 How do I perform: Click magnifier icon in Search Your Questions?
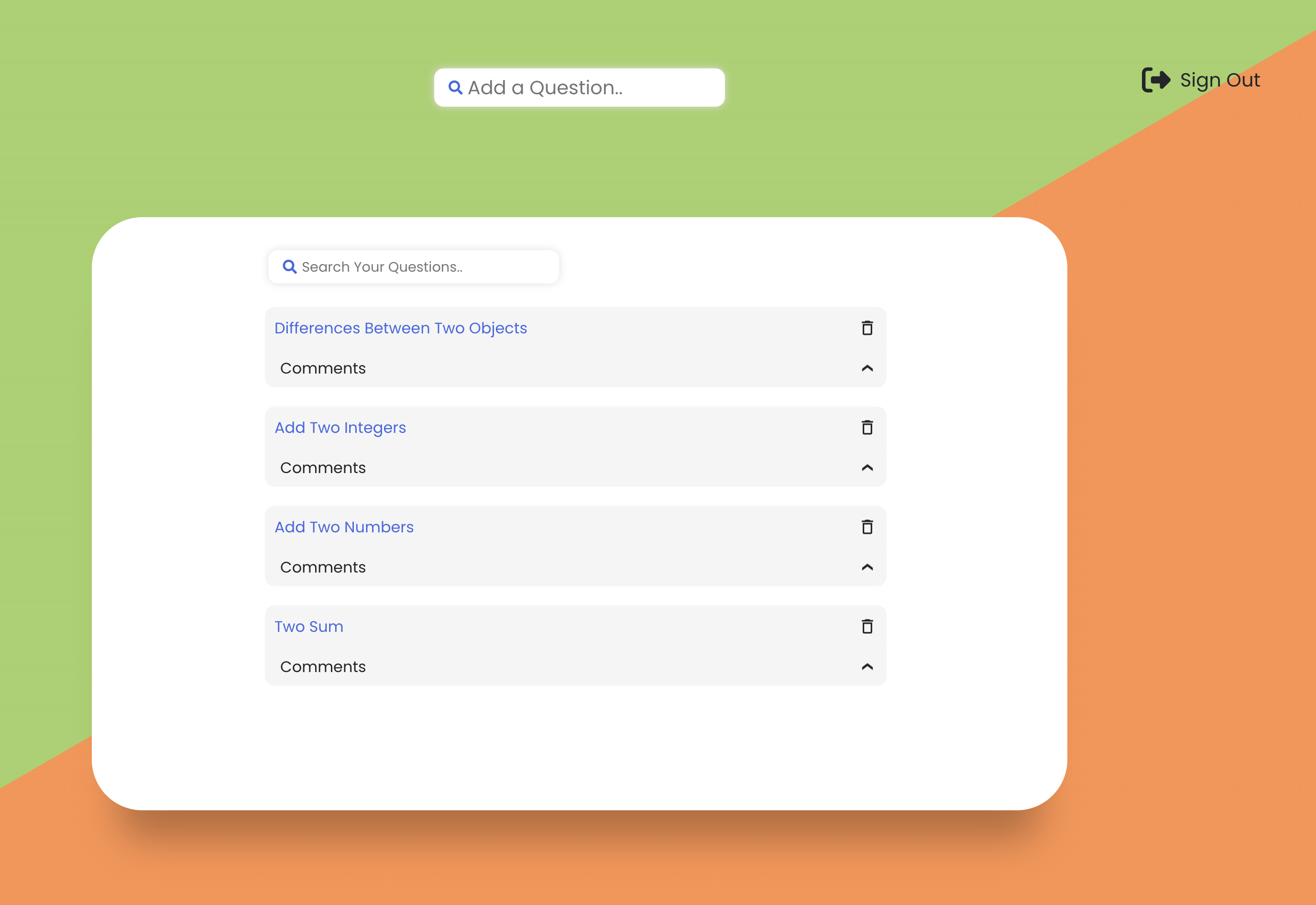(x=289, y=266)
